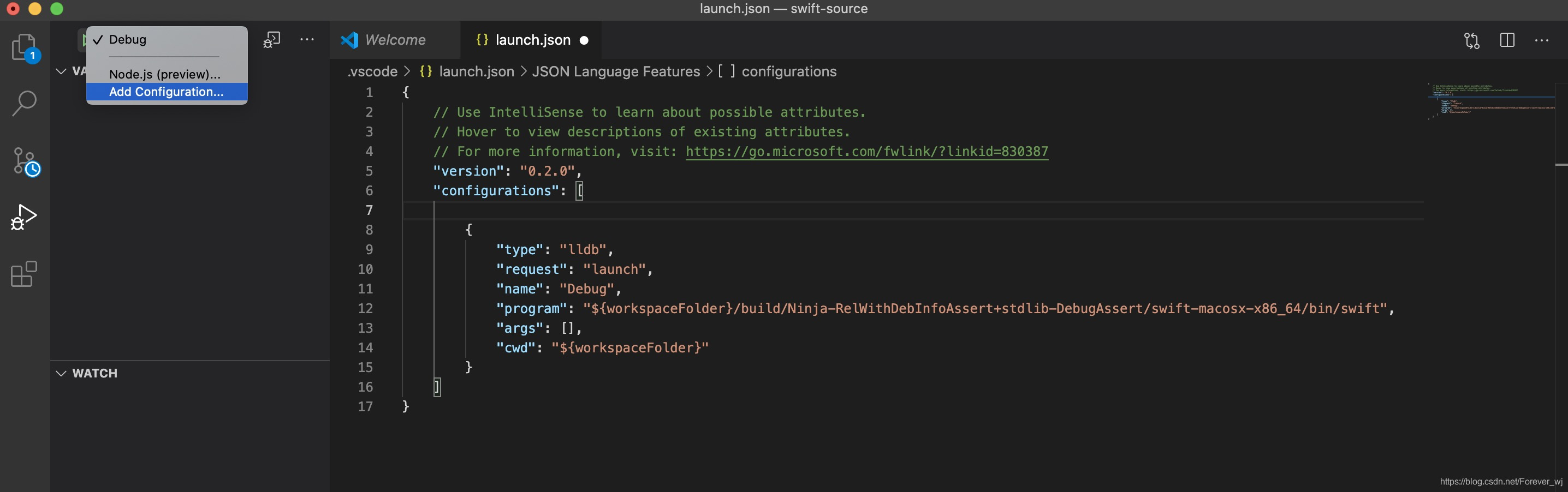
Task: Click the .vscode breadcrumb
Action: click(x=372, y=72)
